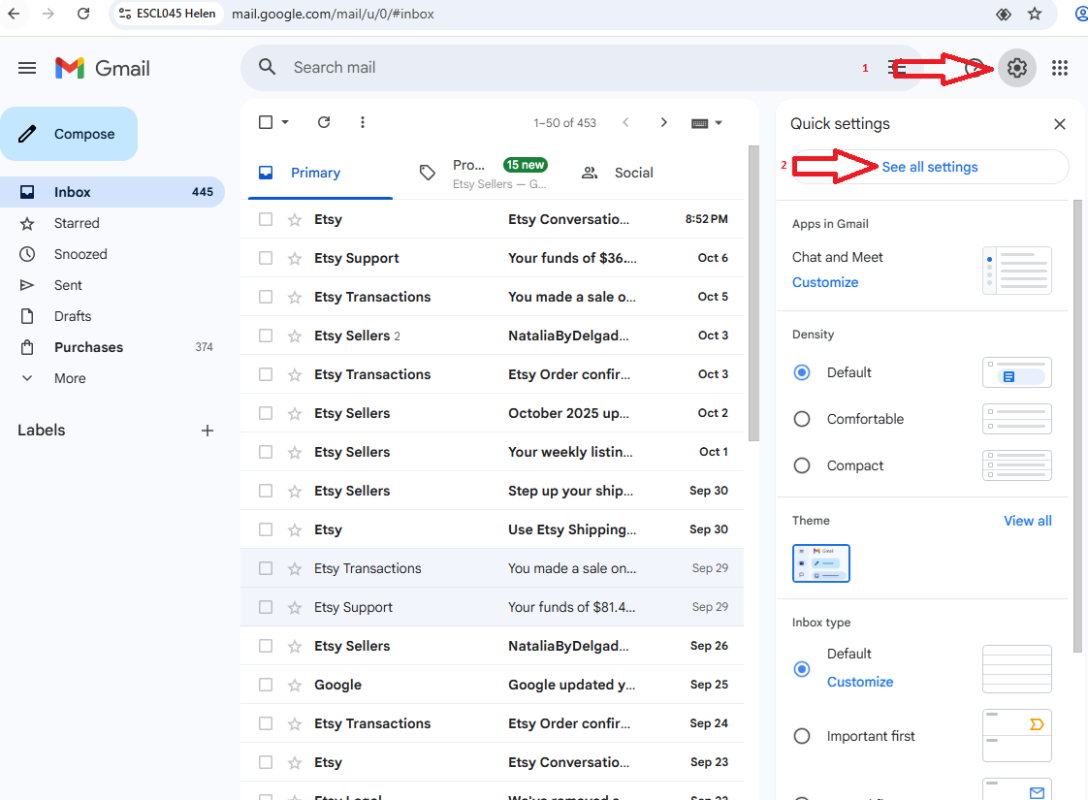
Task: Open the input tools keyboard dropdown
Action: tap(707, 123)
